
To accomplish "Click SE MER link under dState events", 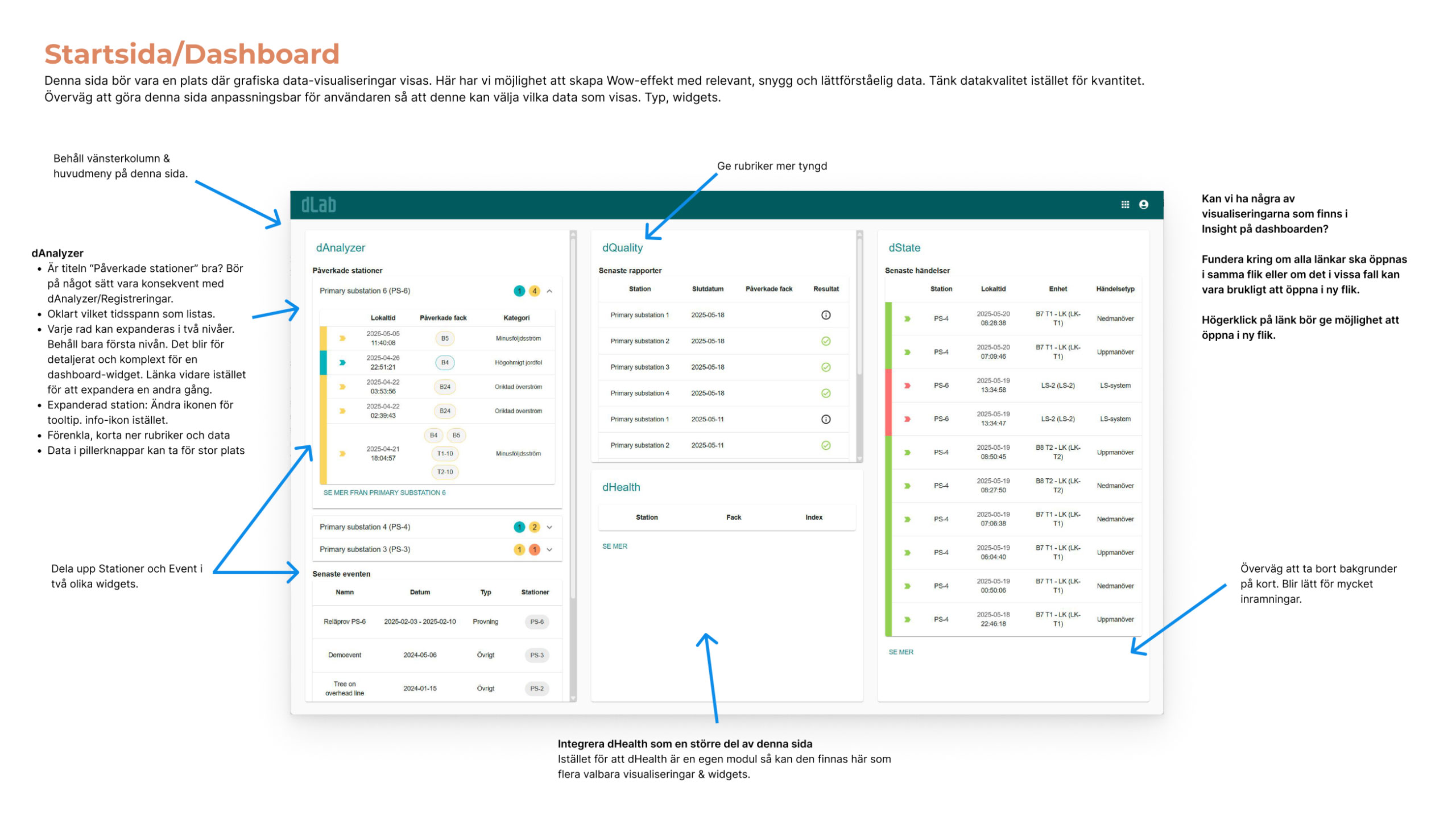I will (901, 652).
